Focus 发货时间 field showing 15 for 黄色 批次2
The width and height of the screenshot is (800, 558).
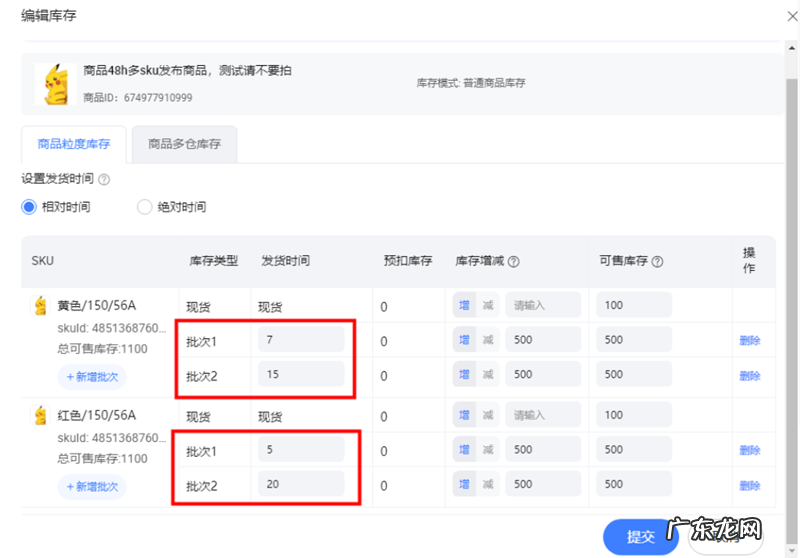coord(301,374)
